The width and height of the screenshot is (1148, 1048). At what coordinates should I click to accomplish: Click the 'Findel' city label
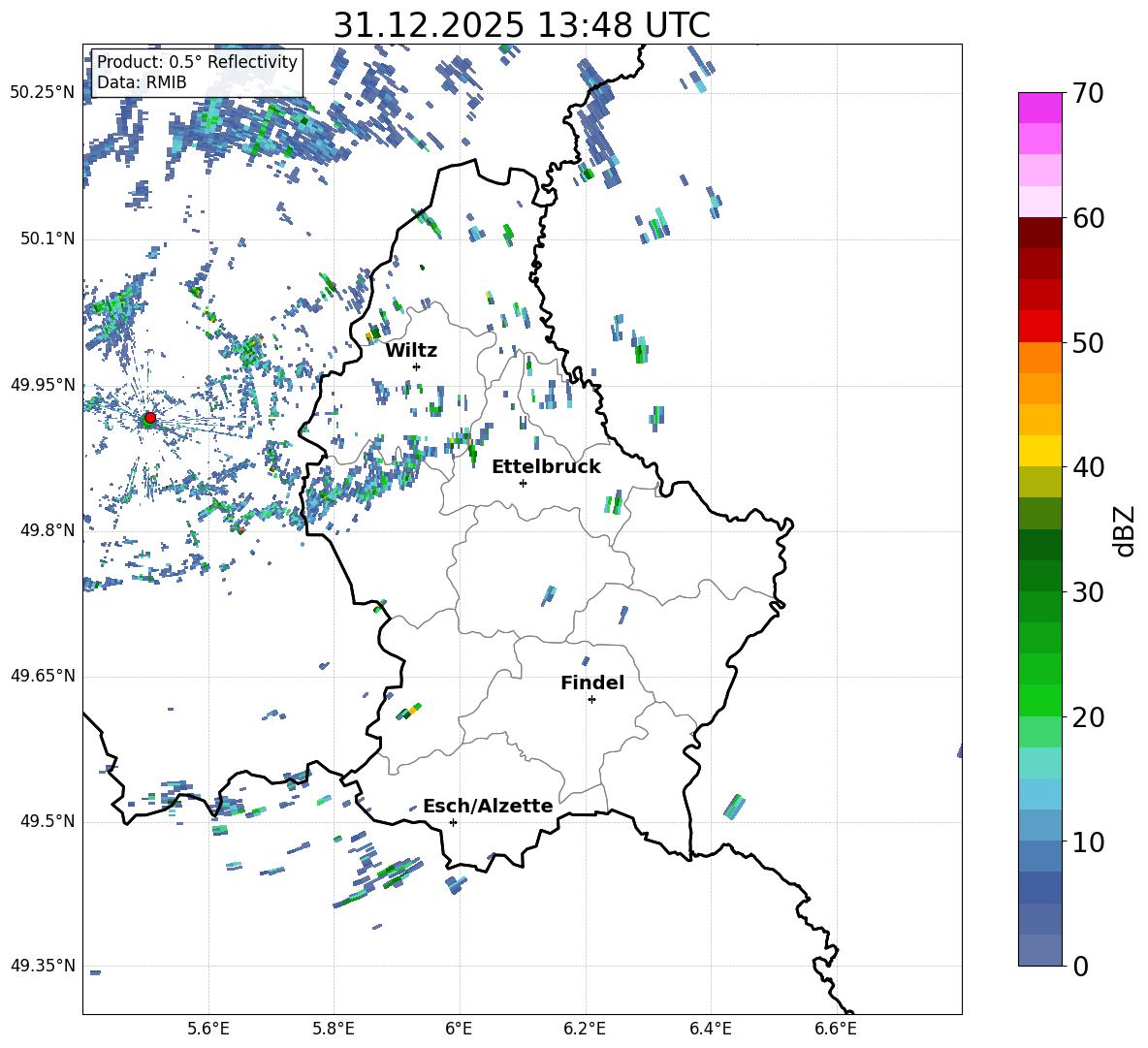[x=592, y=683]
